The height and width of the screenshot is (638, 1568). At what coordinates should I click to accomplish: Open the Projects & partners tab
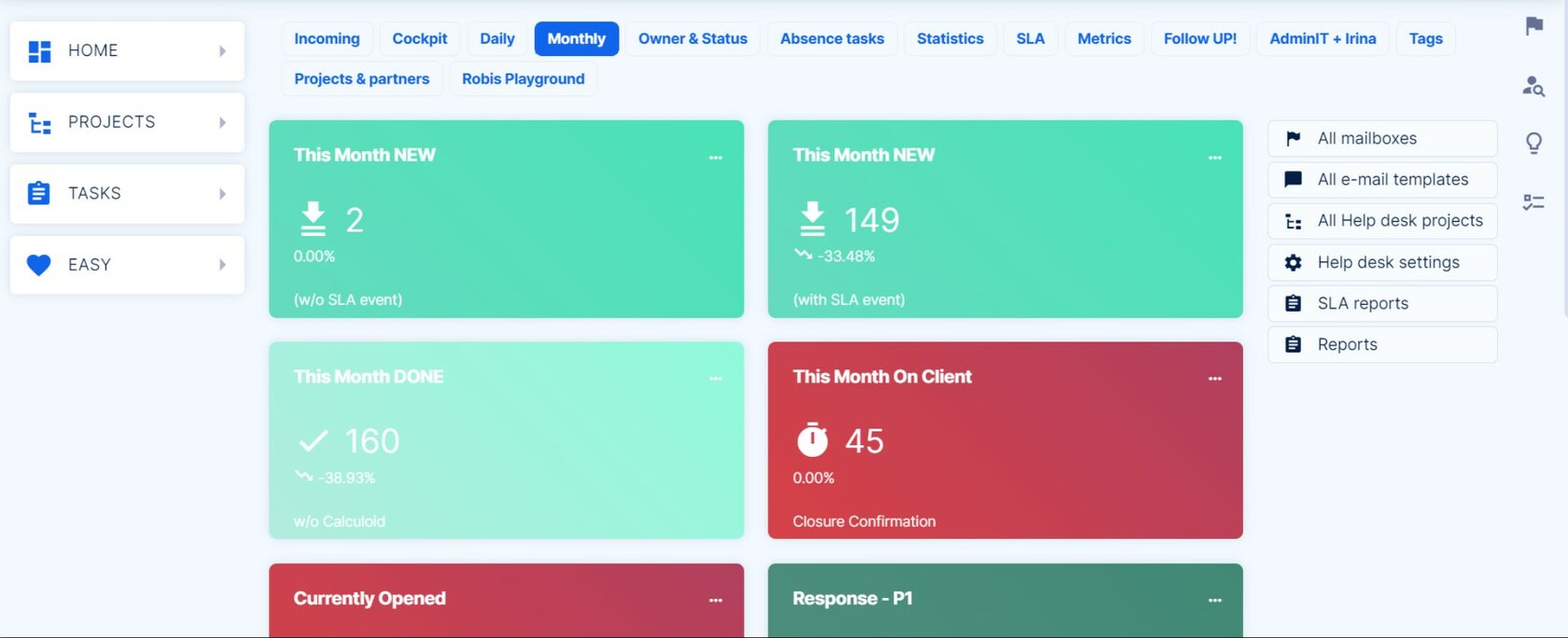click(362, 79)
